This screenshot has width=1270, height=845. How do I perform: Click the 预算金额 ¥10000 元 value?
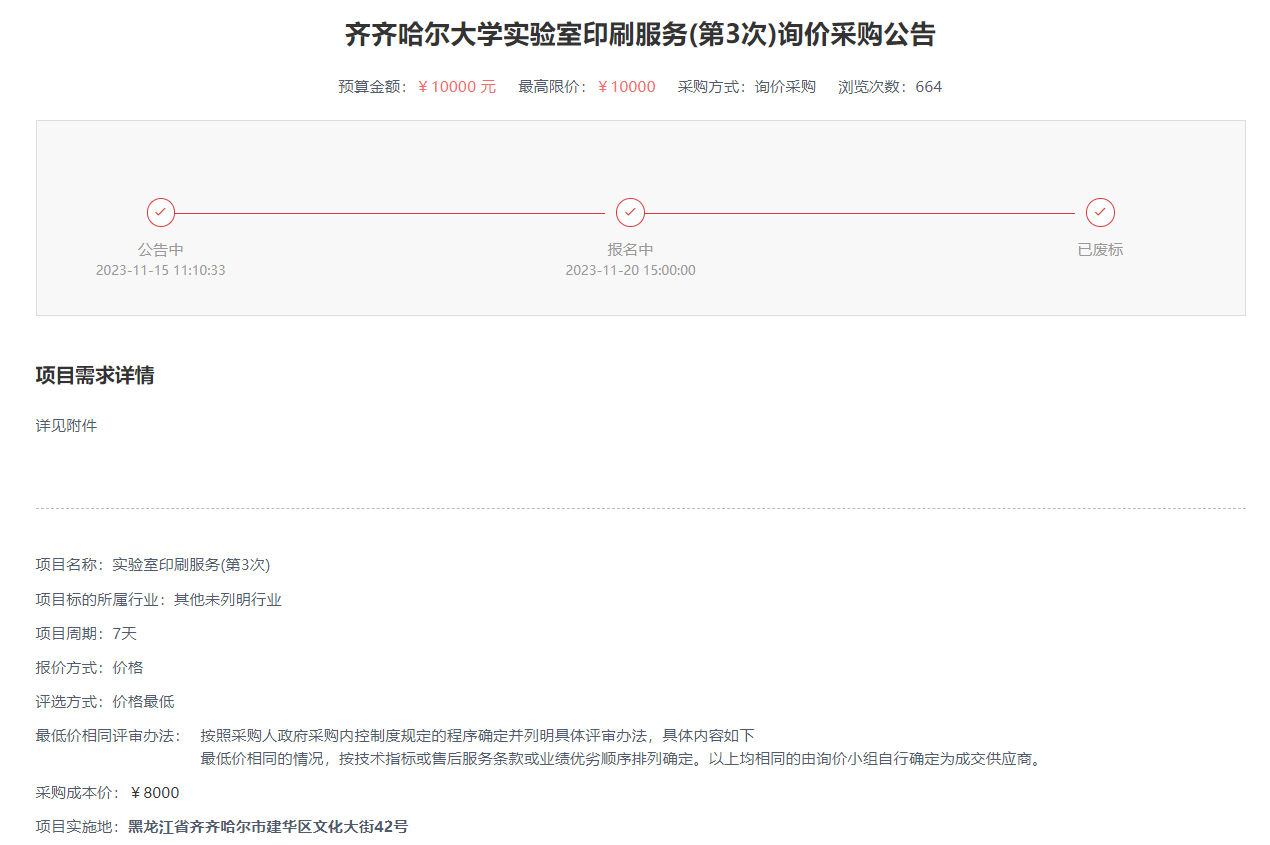456,87
